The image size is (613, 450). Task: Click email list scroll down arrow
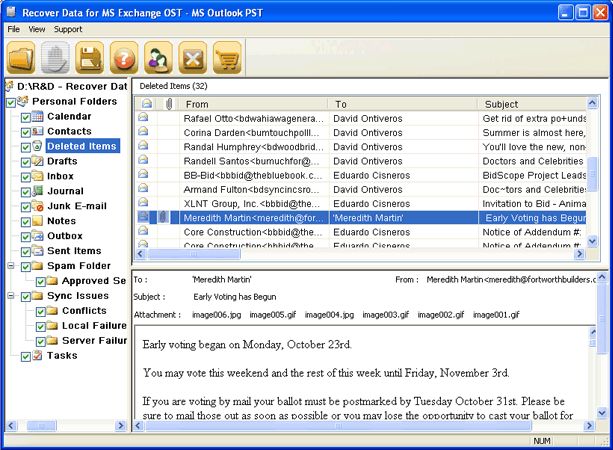coord(592,241)
